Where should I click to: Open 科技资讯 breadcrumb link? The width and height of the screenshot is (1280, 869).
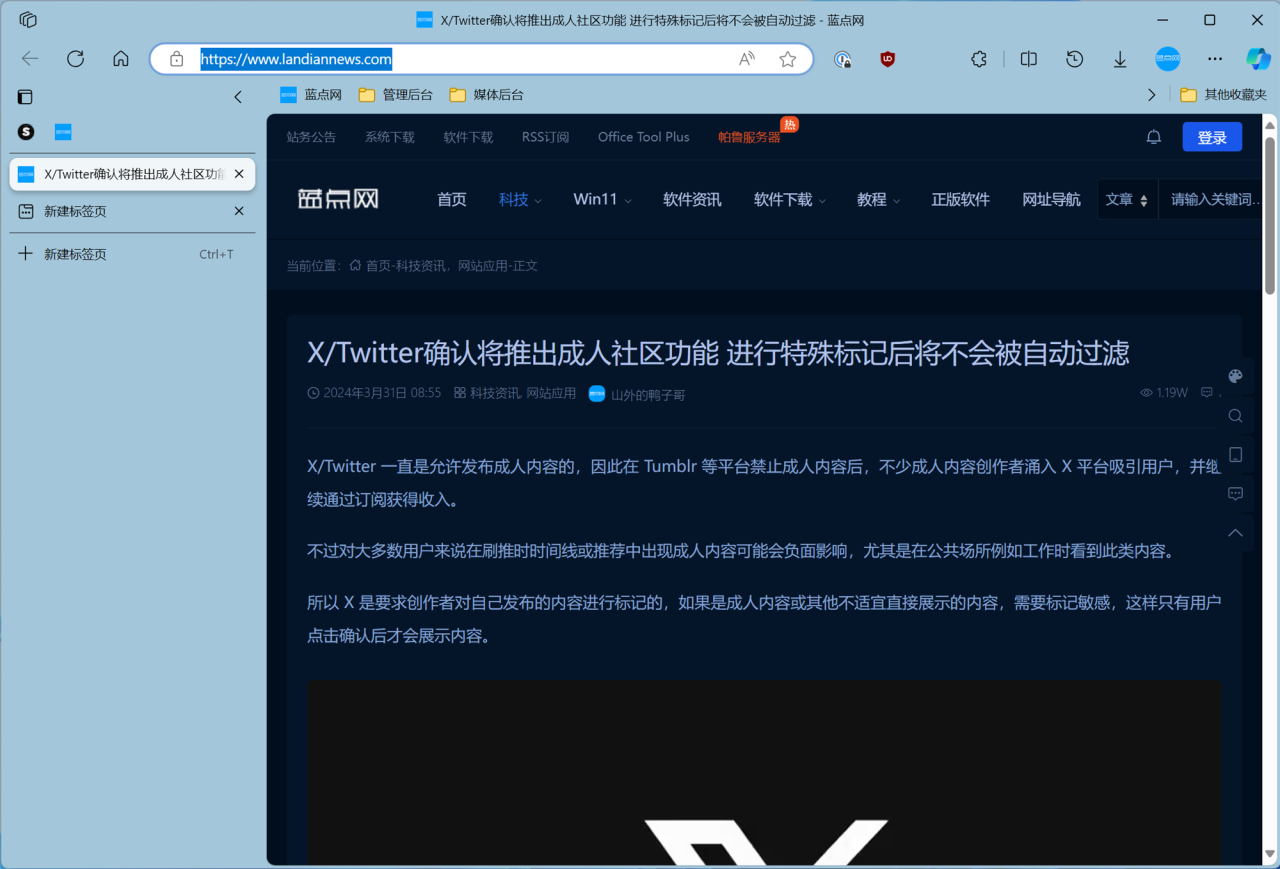(421, 266)
